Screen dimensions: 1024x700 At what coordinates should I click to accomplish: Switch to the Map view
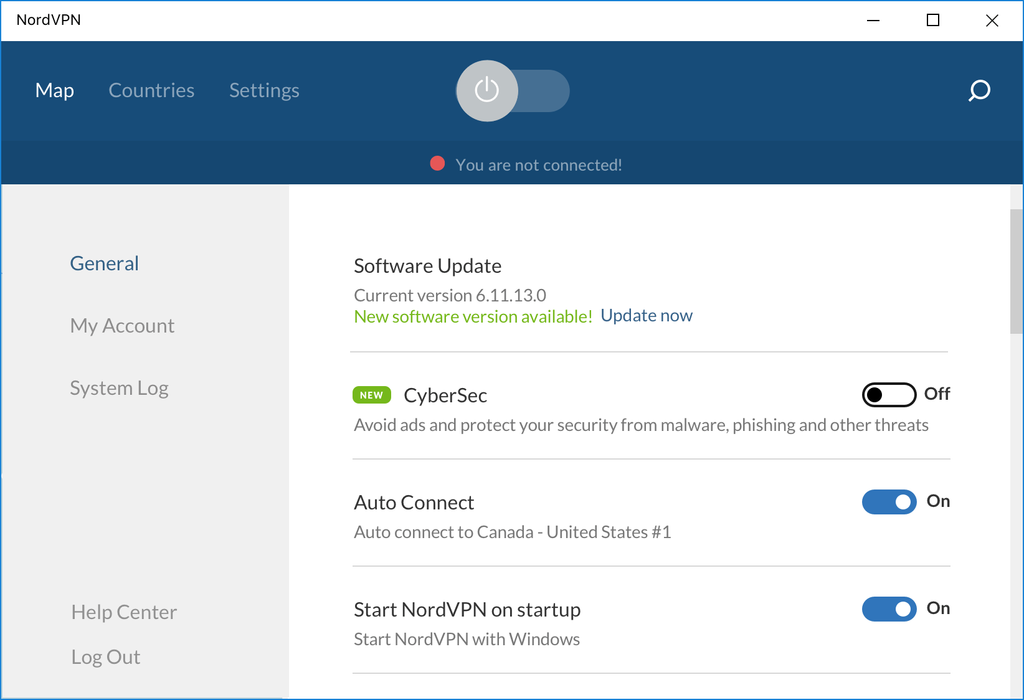pos(54,90)
